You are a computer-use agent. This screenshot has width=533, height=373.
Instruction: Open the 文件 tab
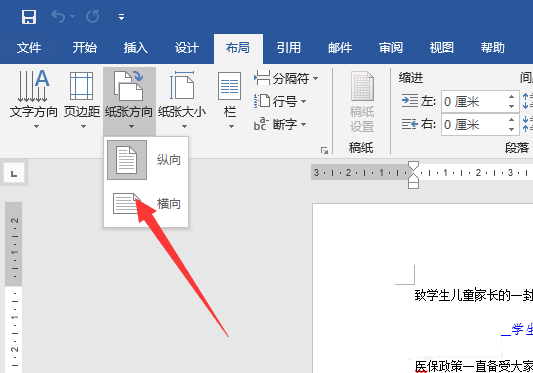coord(29,48)
